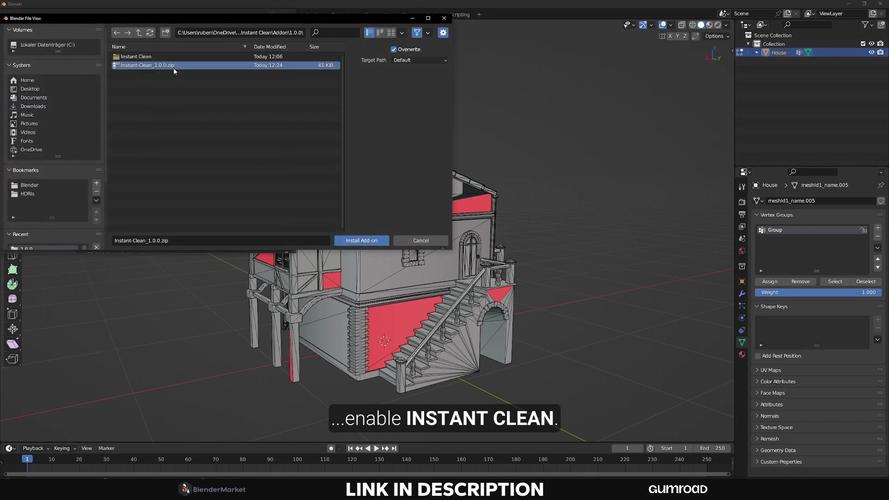Open the Keying menu
Image resolution: width=889 pixels, height=500 pixels.
point(64,448)
